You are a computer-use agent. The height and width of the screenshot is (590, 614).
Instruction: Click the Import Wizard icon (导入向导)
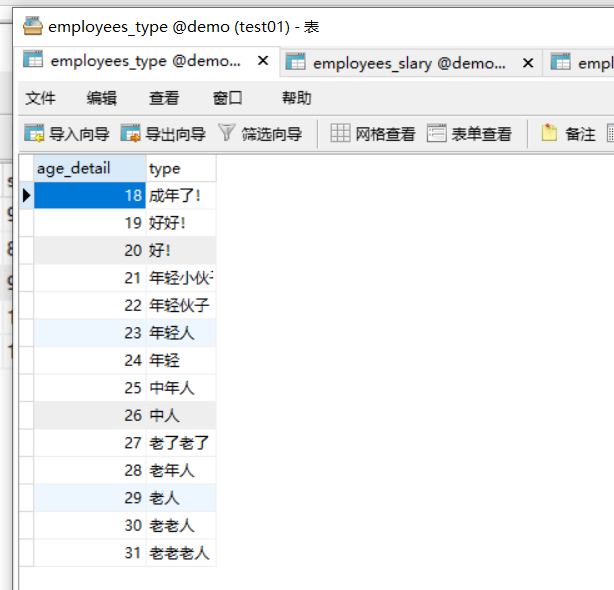click(x=34, y=133)
